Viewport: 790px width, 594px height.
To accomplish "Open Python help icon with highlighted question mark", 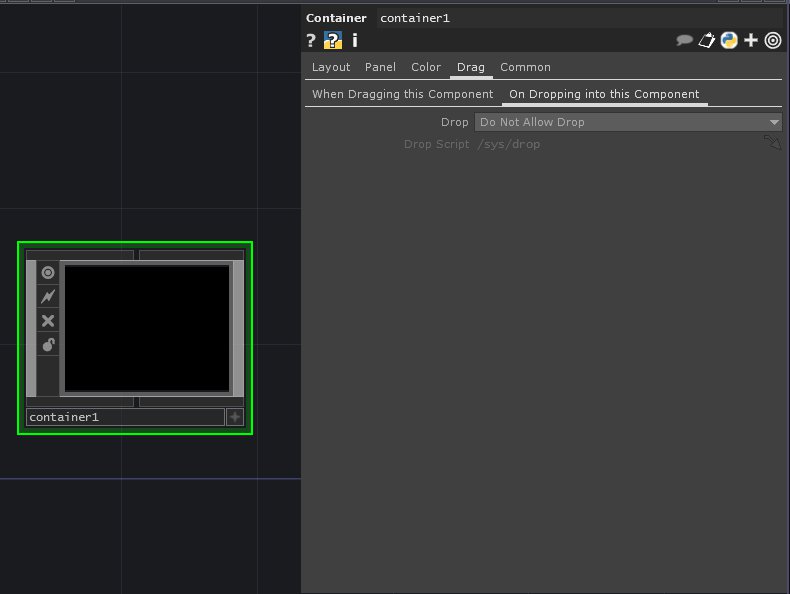I will click(x=333, y=40).
